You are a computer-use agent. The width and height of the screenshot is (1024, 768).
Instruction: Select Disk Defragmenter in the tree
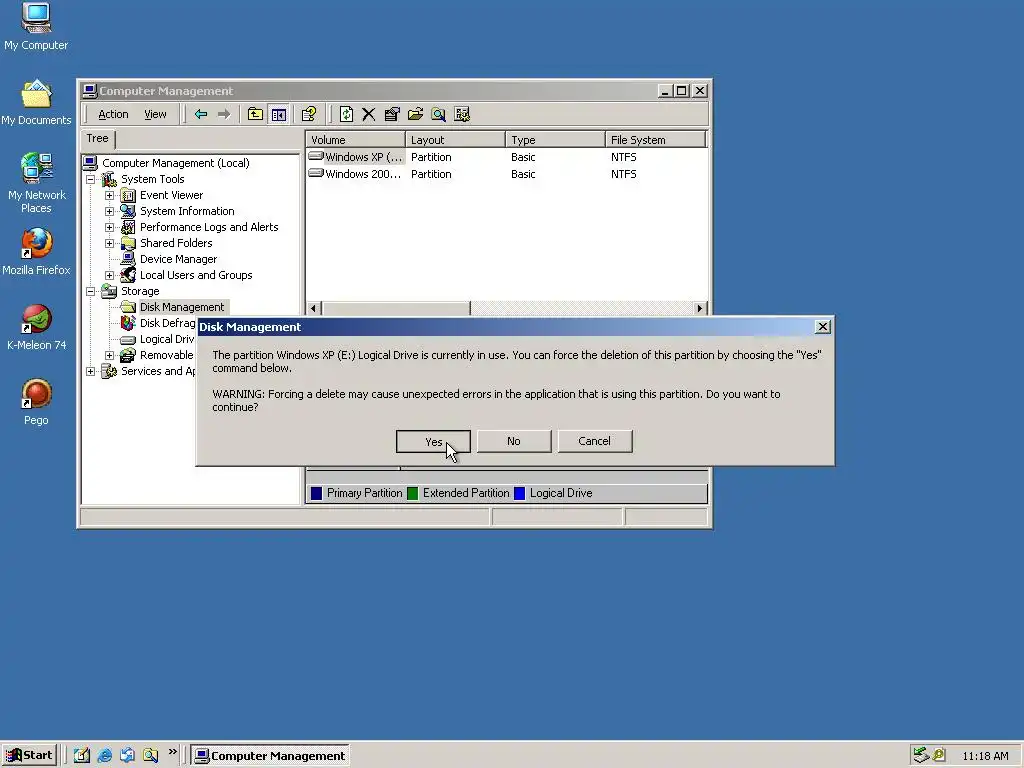[167, 323]
